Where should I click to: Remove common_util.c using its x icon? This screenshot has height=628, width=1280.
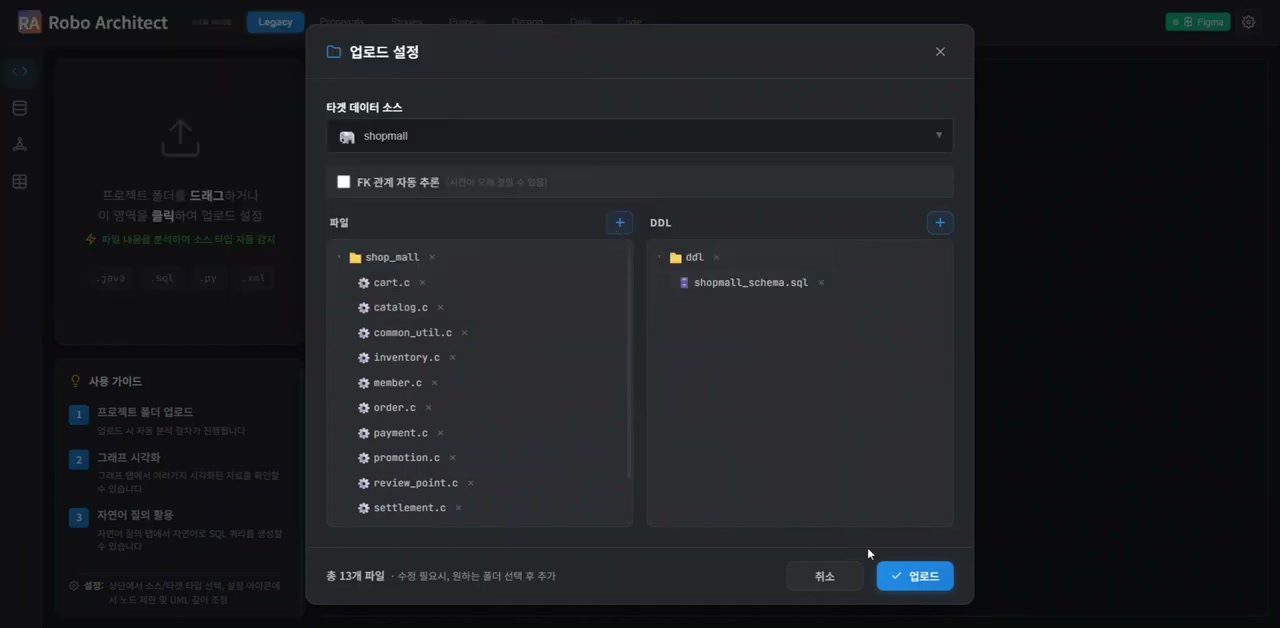[464, 333]
